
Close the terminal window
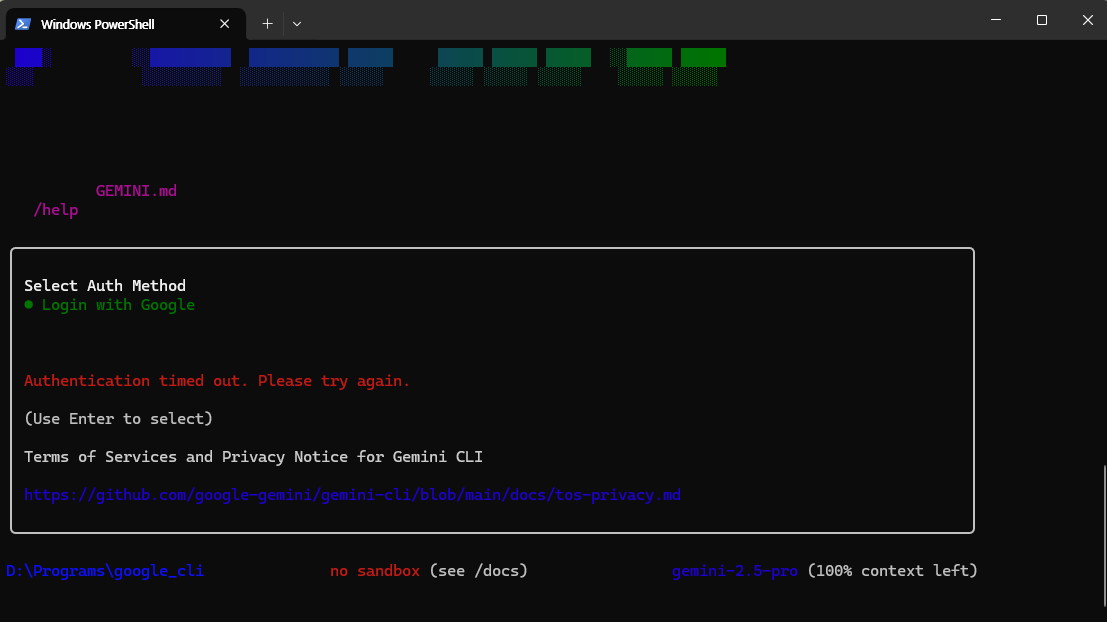(1087, 20)
